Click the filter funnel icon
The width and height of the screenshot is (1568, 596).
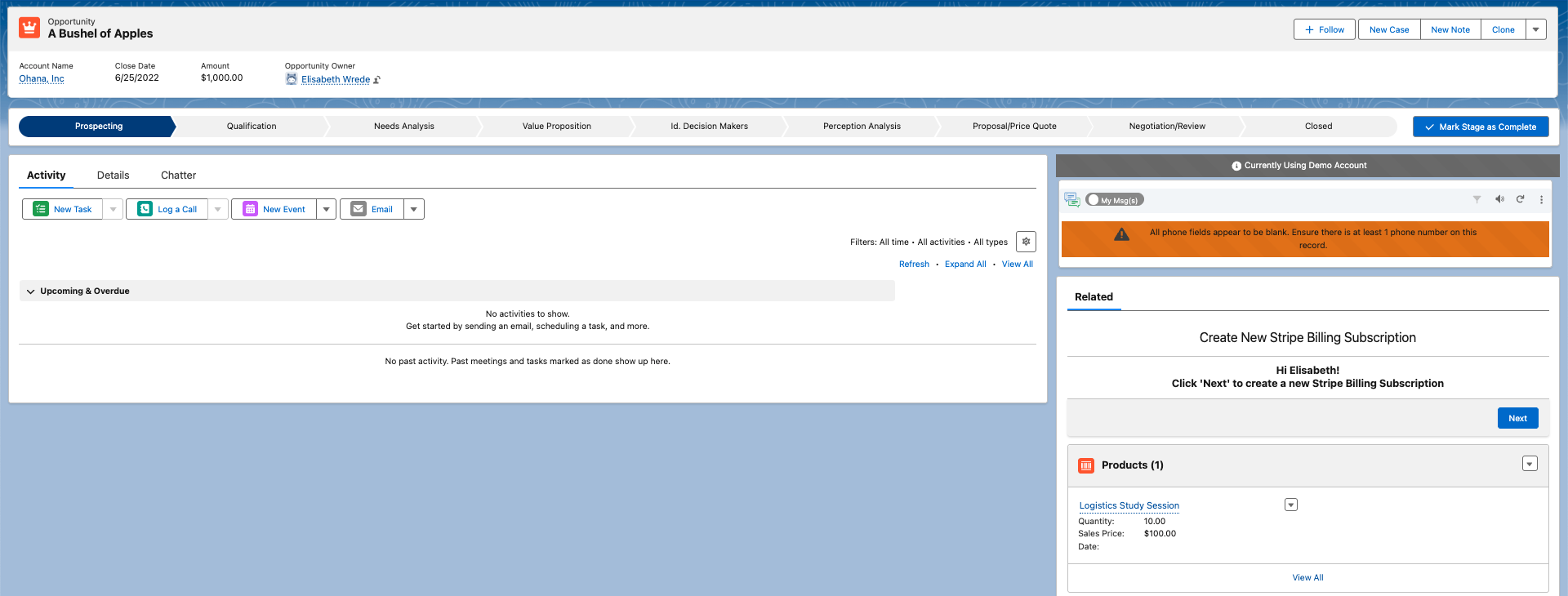point(1477,199)
